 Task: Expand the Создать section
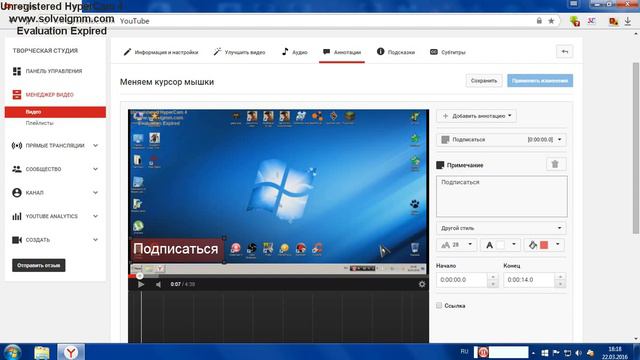(x=96, y=240)
